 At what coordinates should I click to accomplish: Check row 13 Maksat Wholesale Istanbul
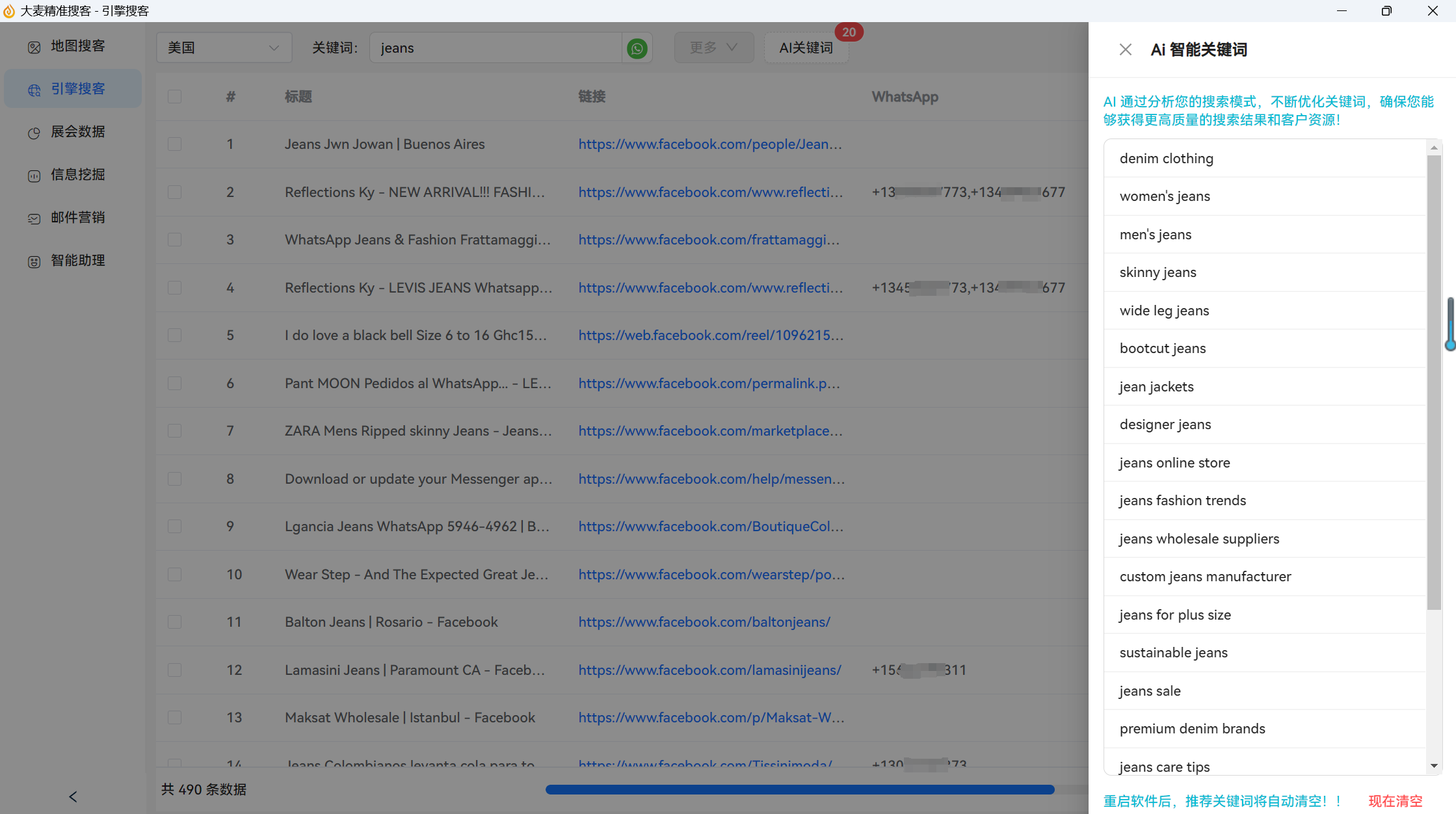(174, 718)
